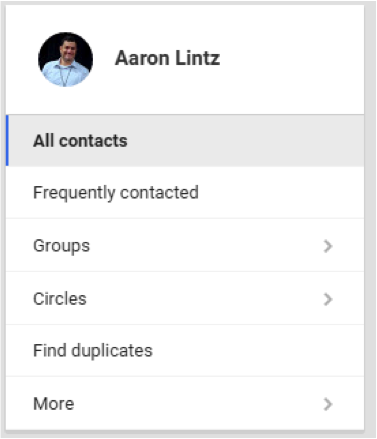The height and width of the screenshot is (439, 377).
Task: Show extra options using the More row arrow icon
Action: coord(328,404)
